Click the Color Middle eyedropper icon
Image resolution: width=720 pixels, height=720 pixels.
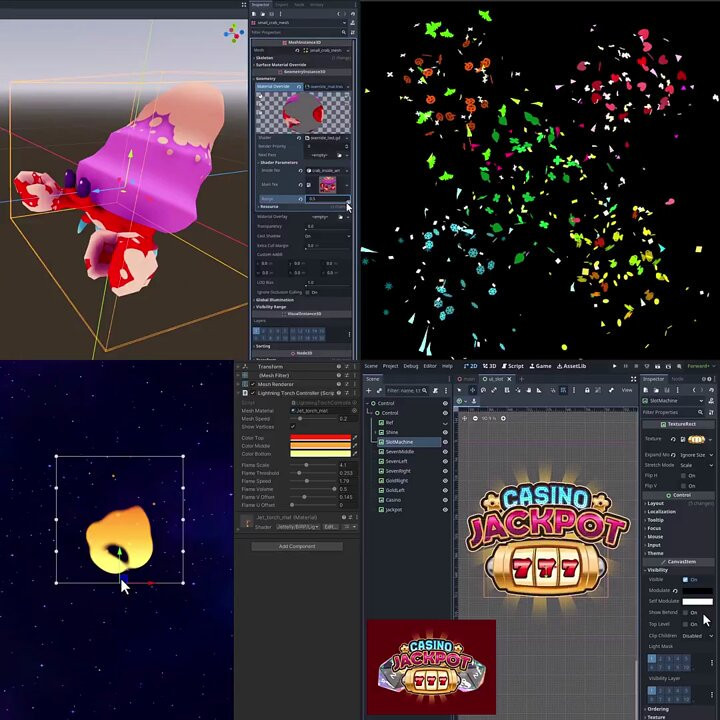point(354,446)
